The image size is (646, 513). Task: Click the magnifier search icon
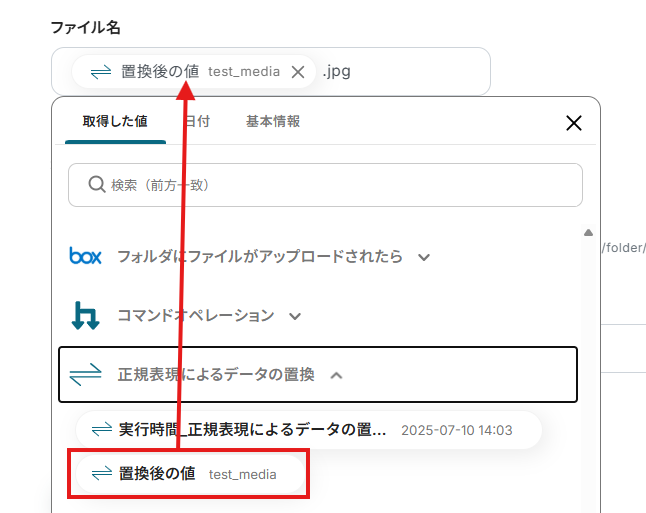[x=97, y=184]
